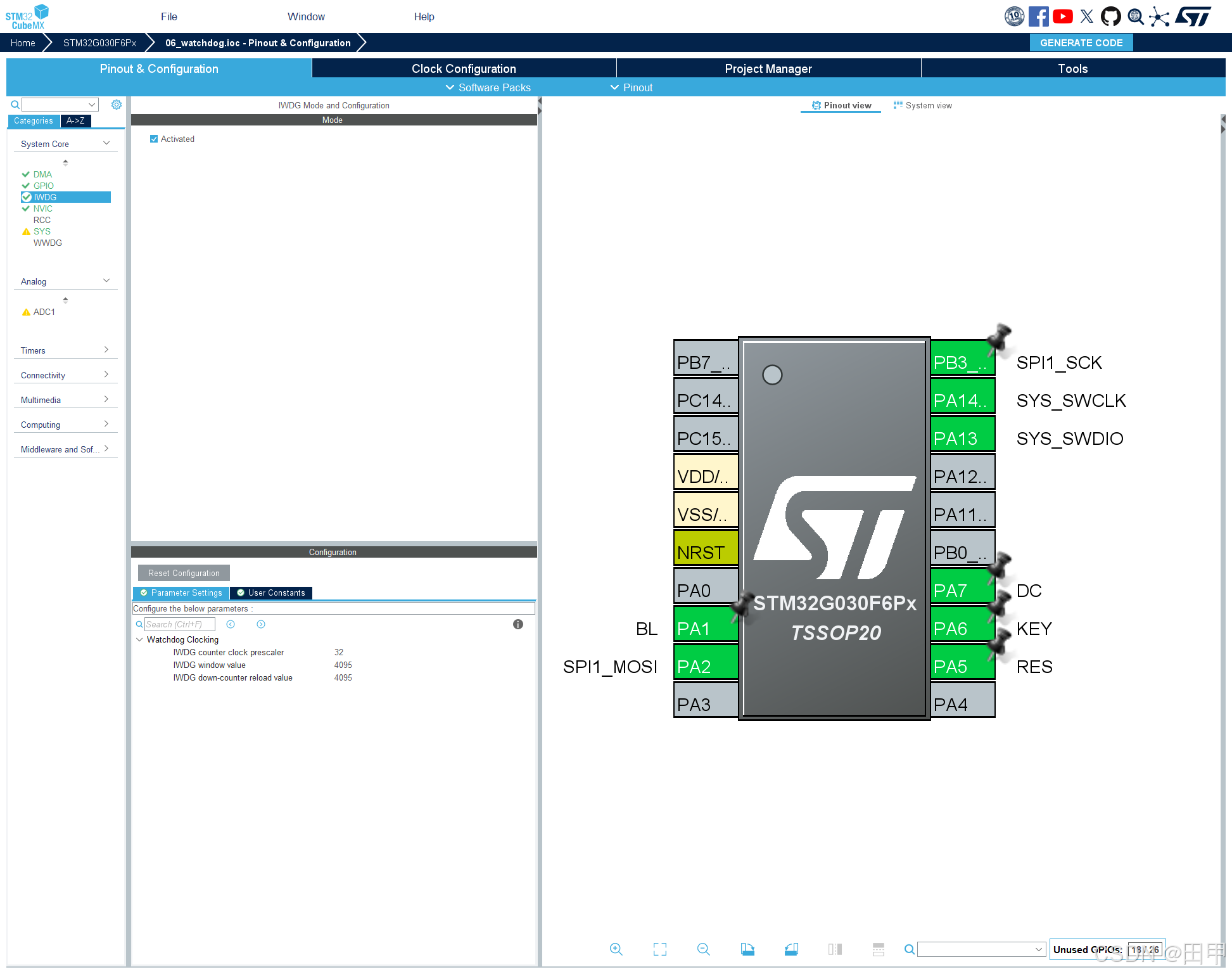Open the pin search combo box
Image resolution: width=1232 pixels, height=974 pixels.
981,949
